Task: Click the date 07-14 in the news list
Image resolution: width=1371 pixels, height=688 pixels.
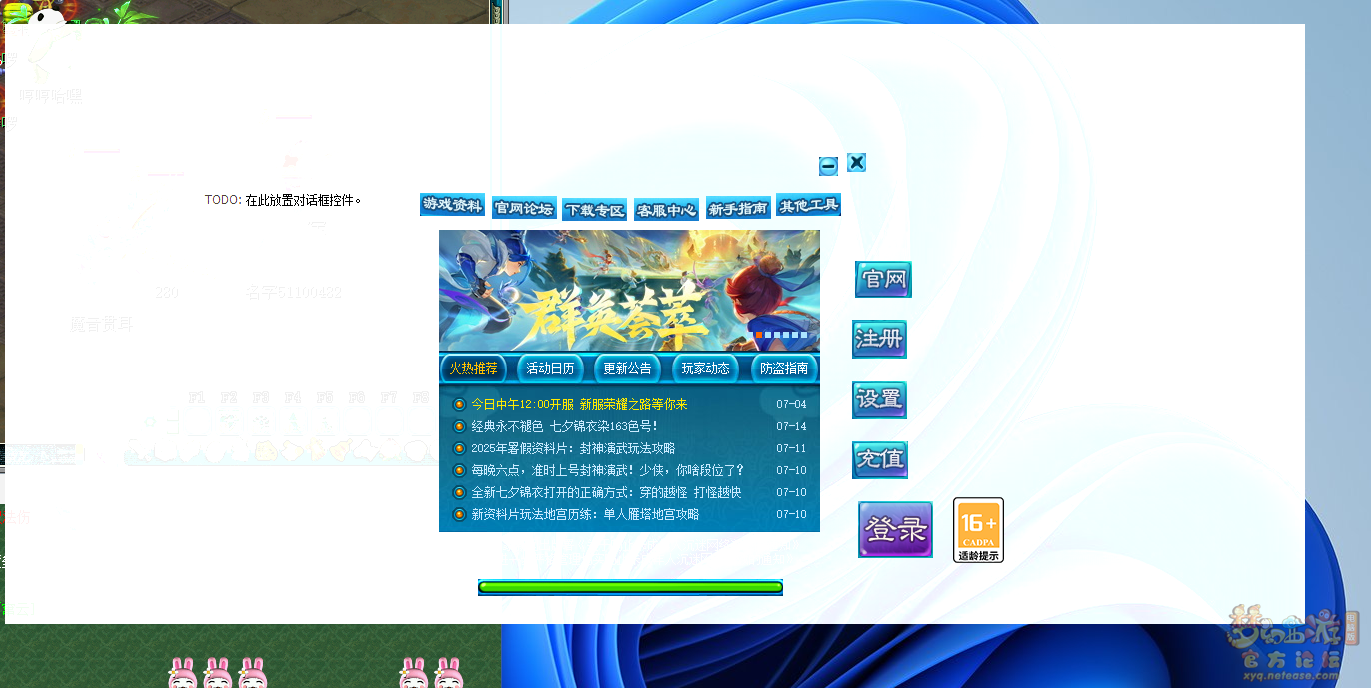Action: (791, 426)
